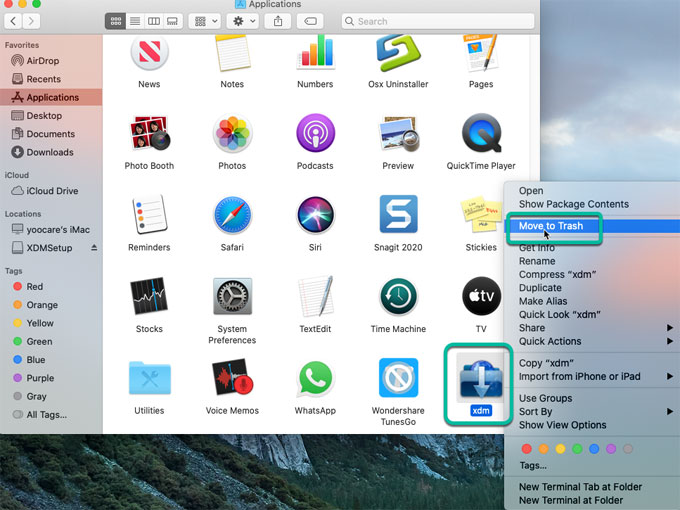Screen dimensions: 680x510
Task: Select the Voice Memos app icon
Action: click(232, 378)
